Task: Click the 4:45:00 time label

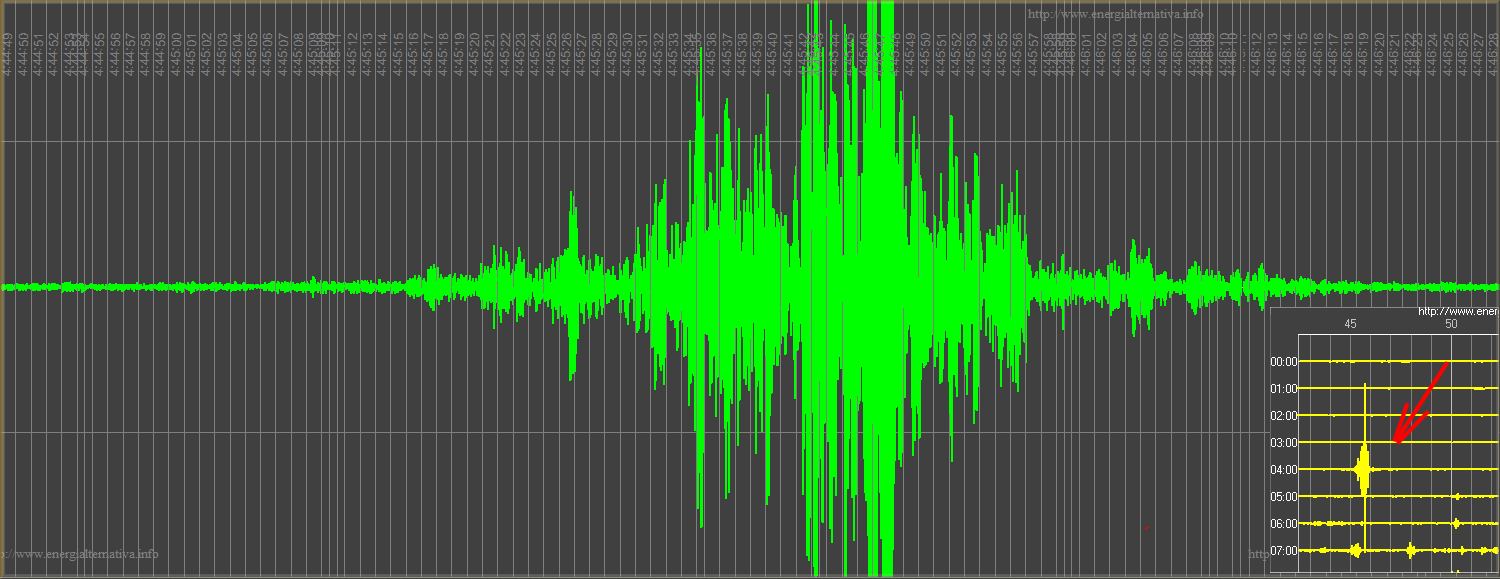Action: [x=176, y=54]
